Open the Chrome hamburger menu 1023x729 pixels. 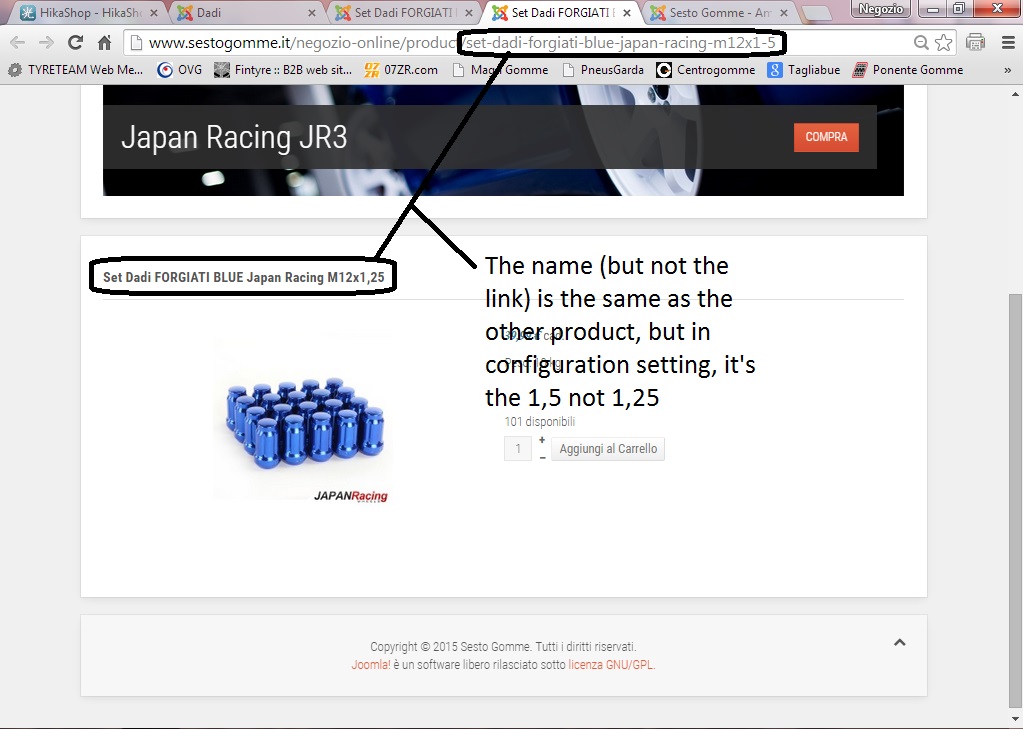1008,43
